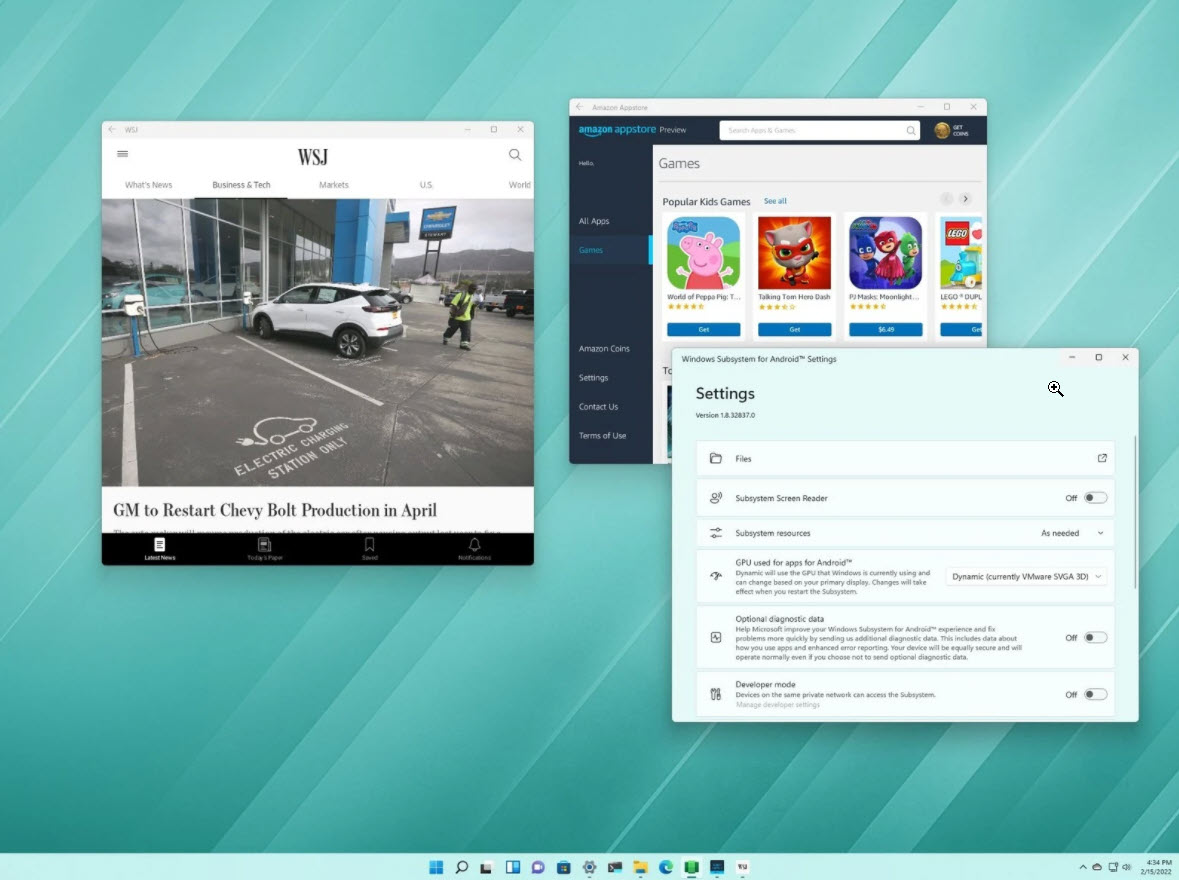Enable Subsystem Screen Reader
Viewport: 1179px width, 880px height.
click(x=1095, y=497)
